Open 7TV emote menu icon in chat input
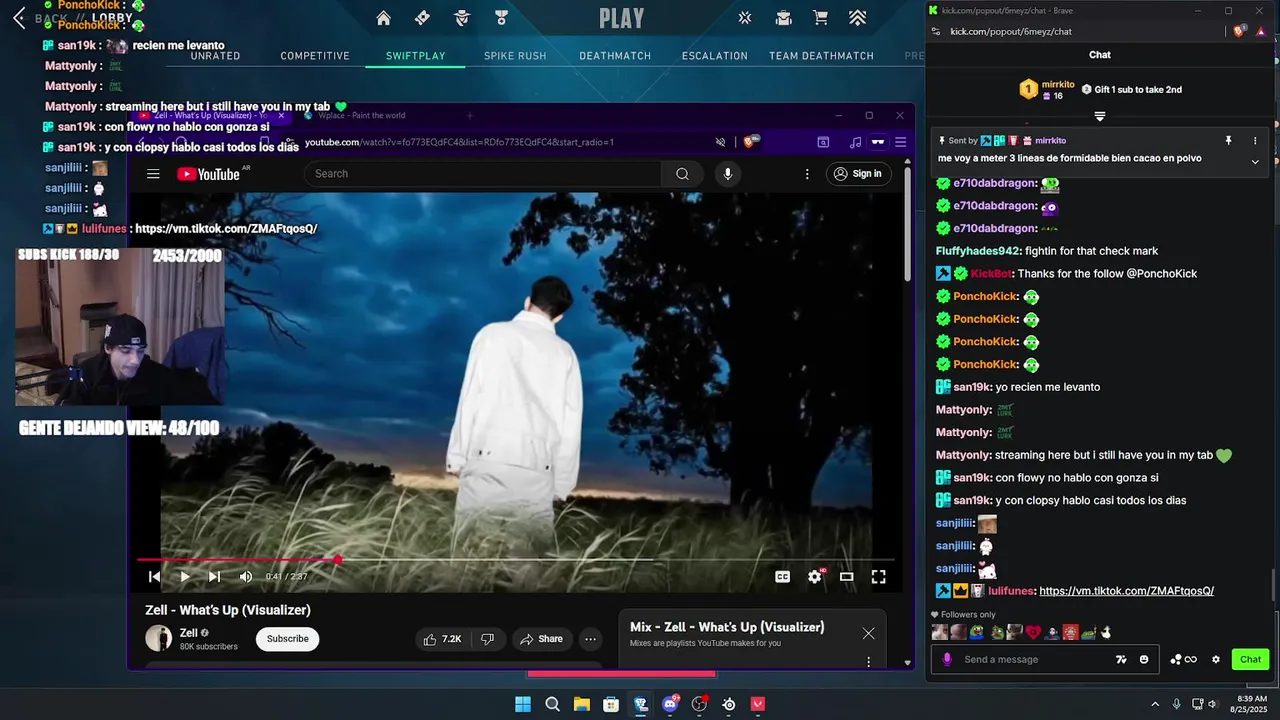The width and height of the screenshot is (1280, 720). click(x=1121, y=659)
